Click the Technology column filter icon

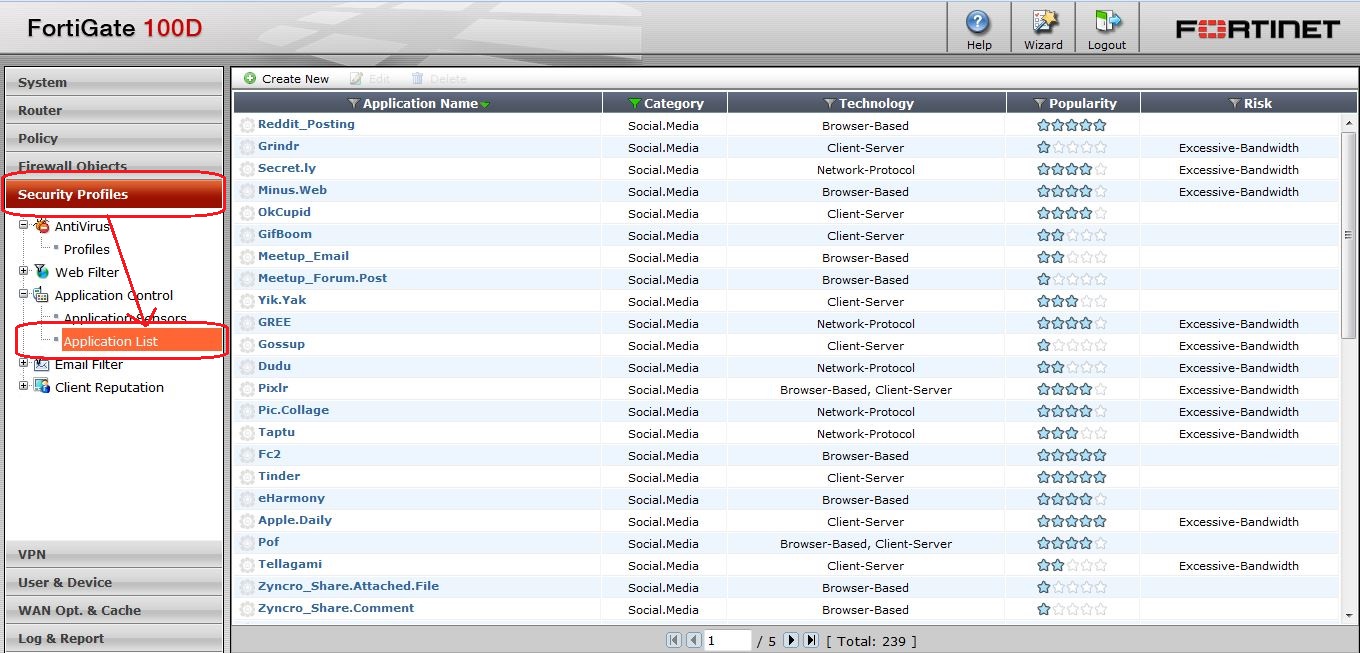click(829, 103)
